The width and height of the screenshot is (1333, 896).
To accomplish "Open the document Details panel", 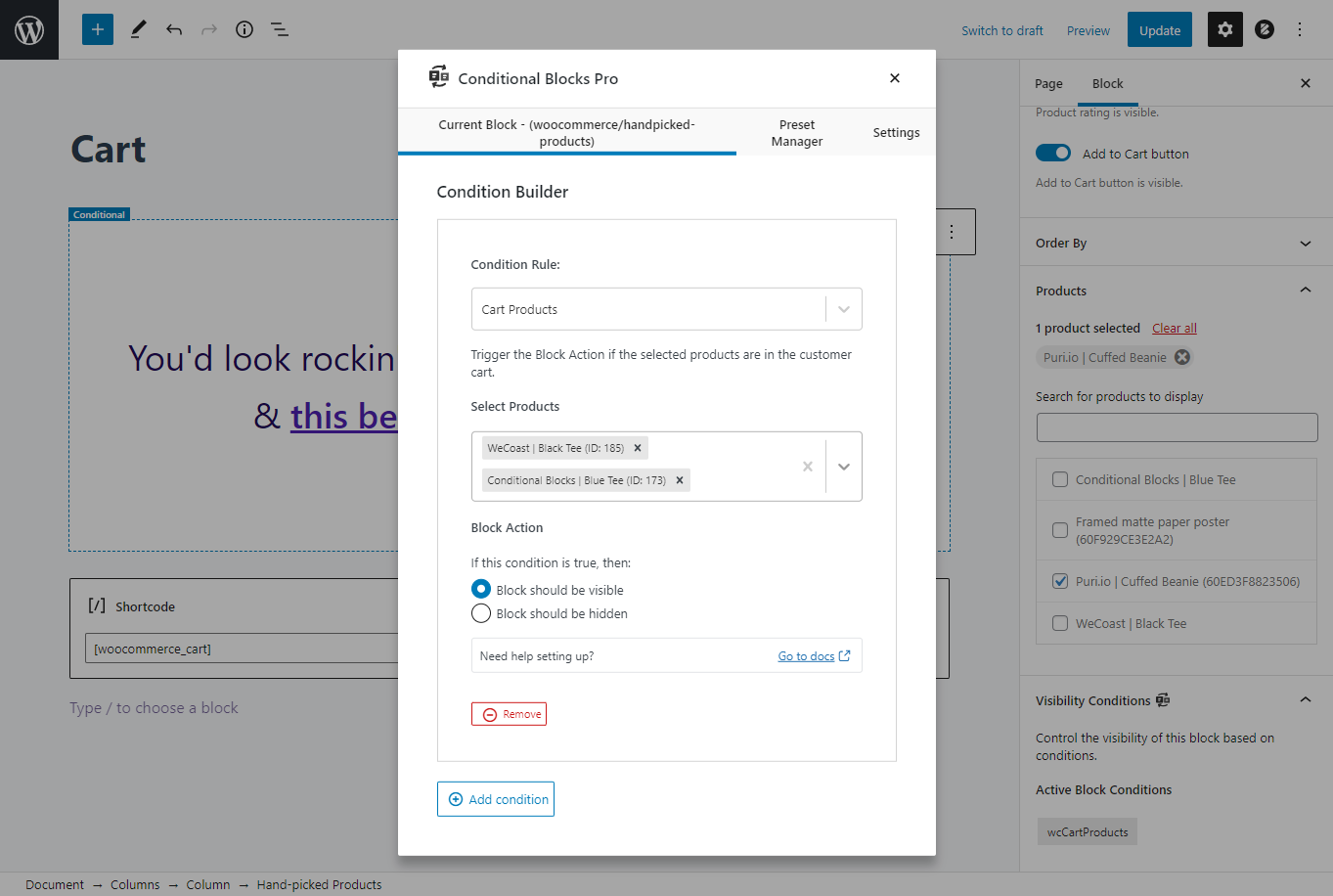I will (x=244, y=29).
